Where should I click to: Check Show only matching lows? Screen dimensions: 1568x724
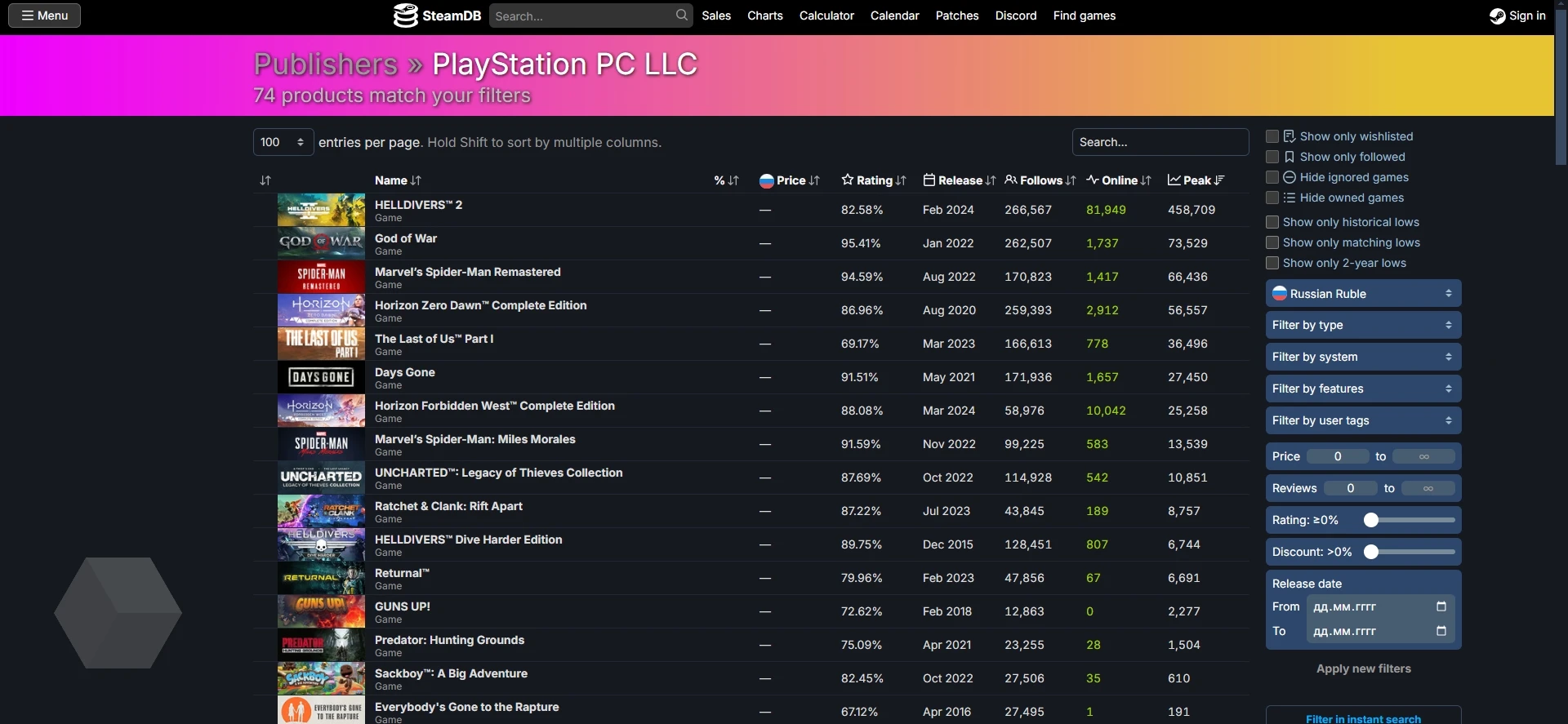tap(1272, 242)
